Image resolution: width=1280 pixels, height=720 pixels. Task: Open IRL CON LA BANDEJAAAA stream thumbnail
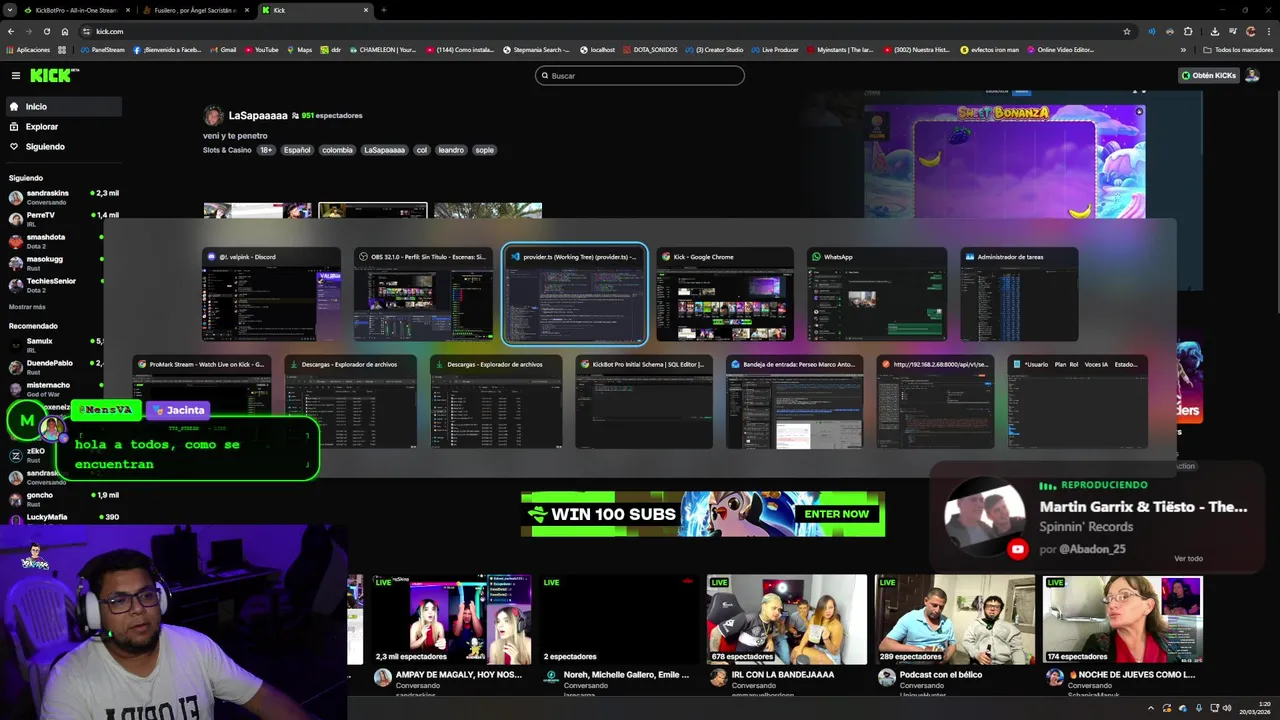coord(787,619)
